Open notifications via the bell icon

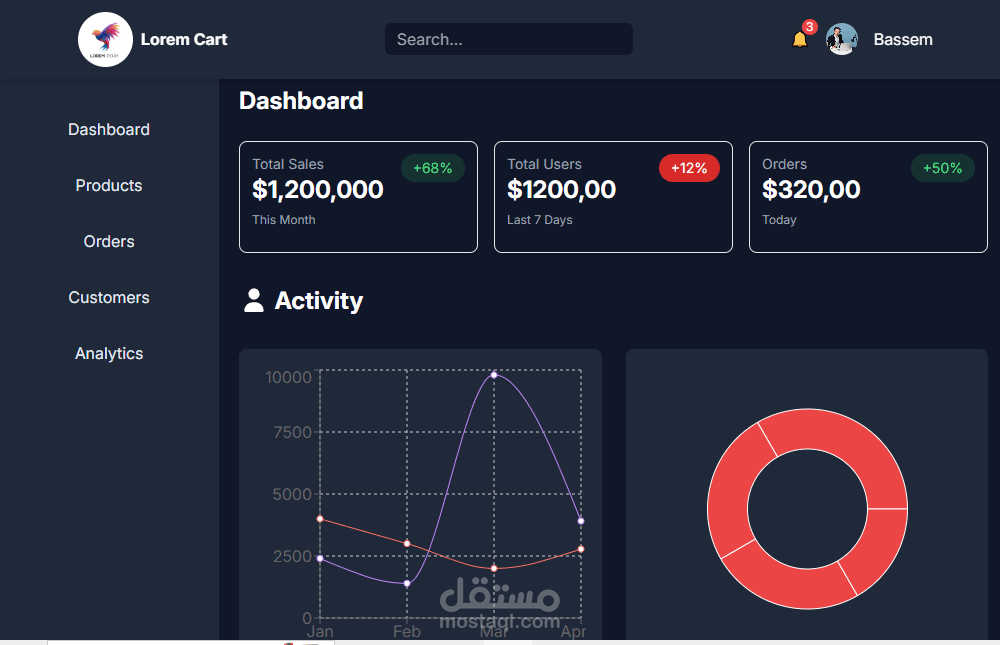799,40
